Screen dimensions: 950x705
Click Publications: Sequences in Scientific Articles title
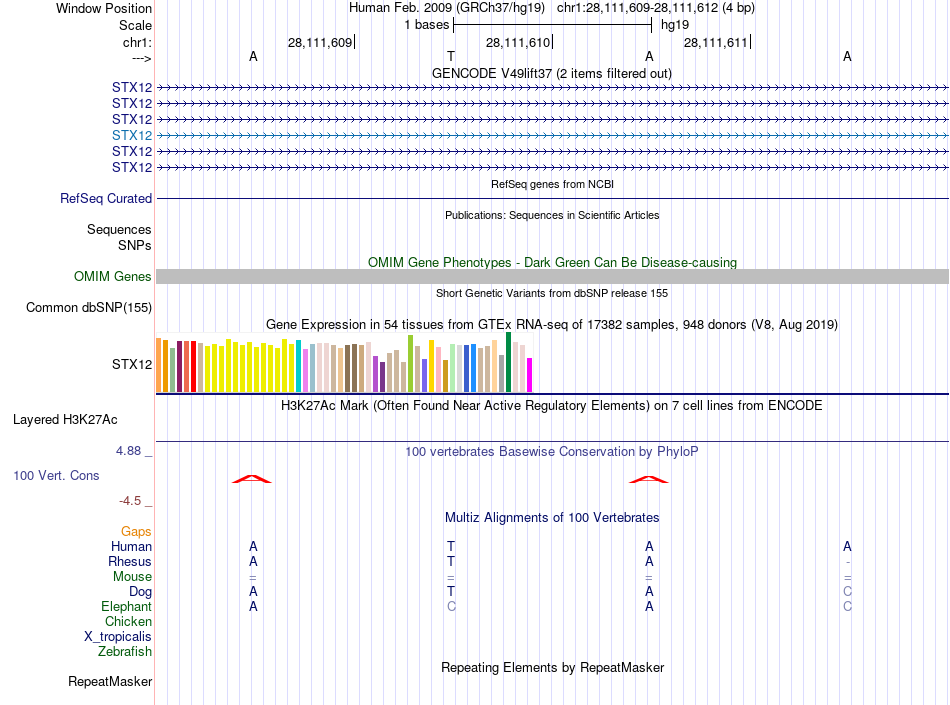552,215
